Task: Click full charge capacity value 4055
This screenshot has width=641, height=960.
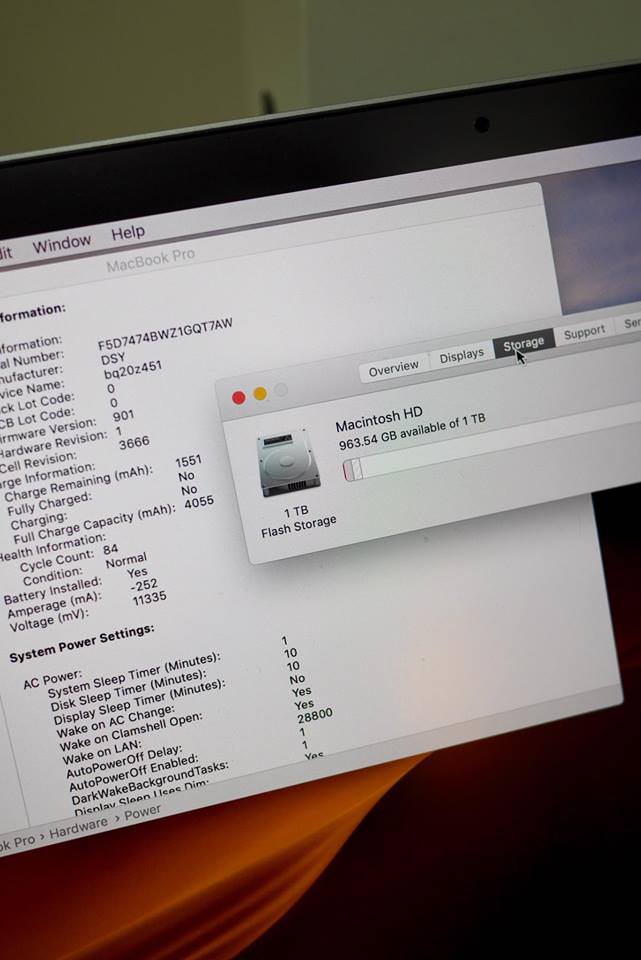Action: point(199,502)
